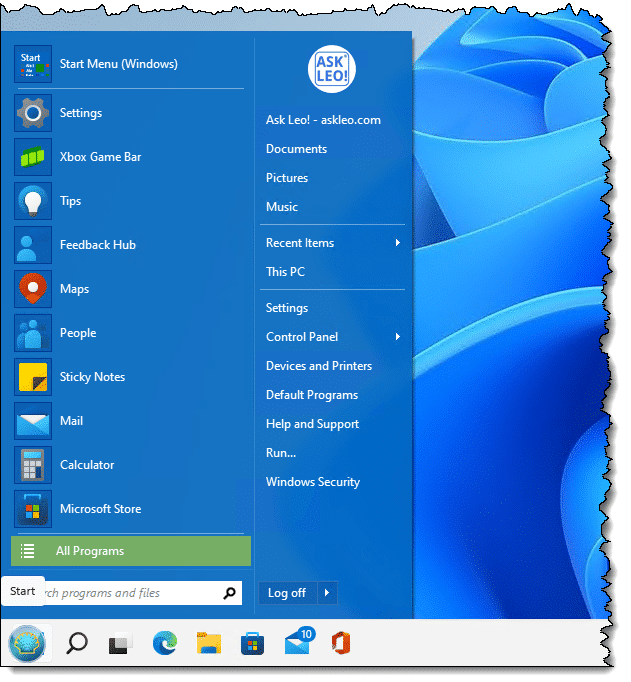This screenshot has height=682, width=631.
Task: Open Ask Leo! - askleo.com user folder
Action: (x=323, y=120)
